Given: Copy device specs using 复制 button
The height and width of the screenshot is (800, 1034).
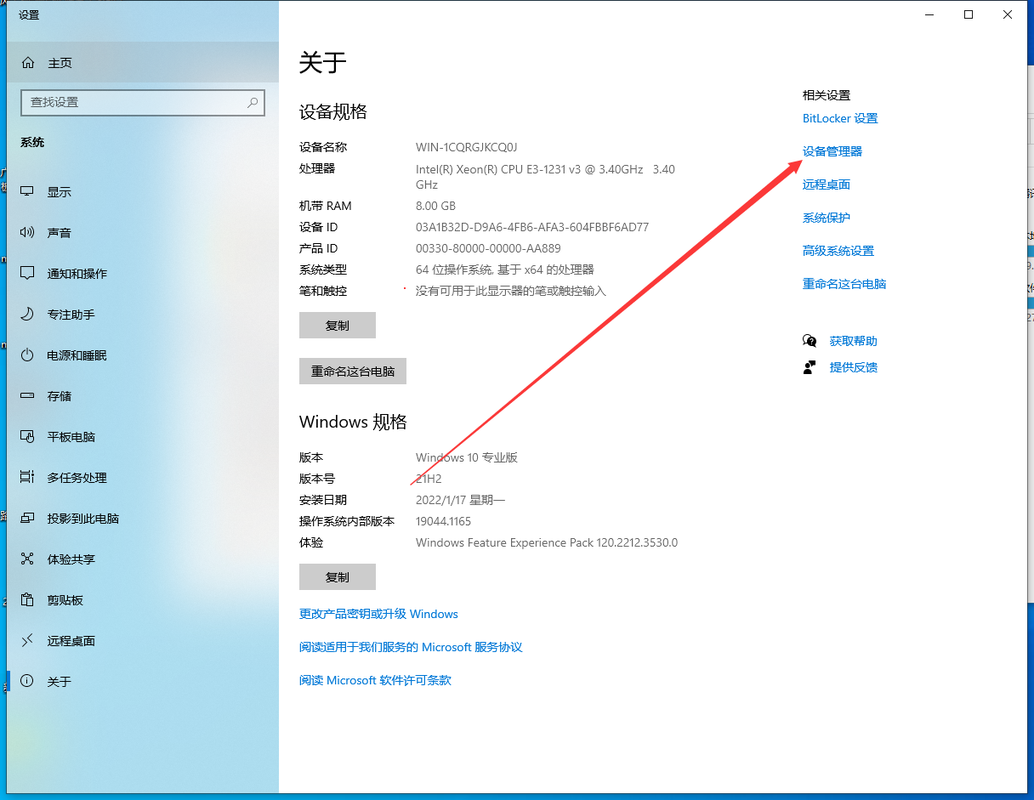Looking at the screenshot, I should coord(337,325).
